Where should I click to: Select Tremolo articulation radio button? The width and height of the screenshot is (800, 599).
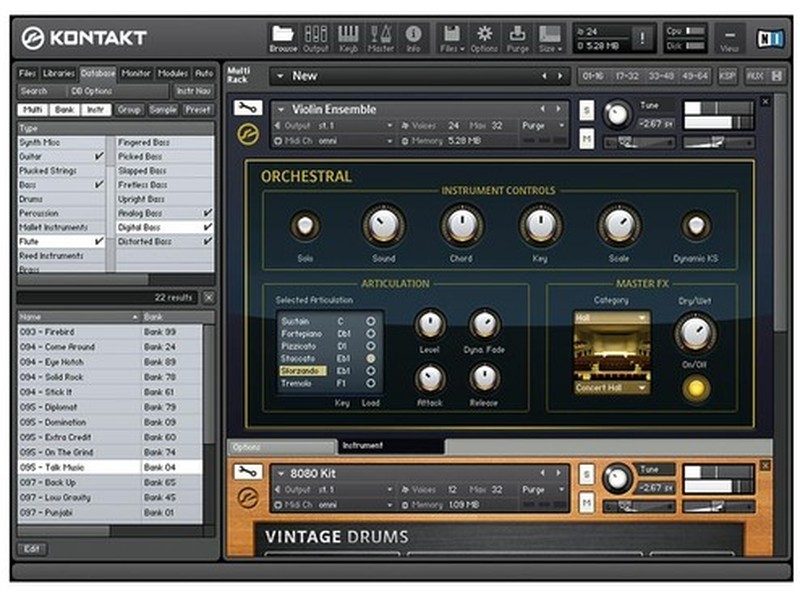371,383
